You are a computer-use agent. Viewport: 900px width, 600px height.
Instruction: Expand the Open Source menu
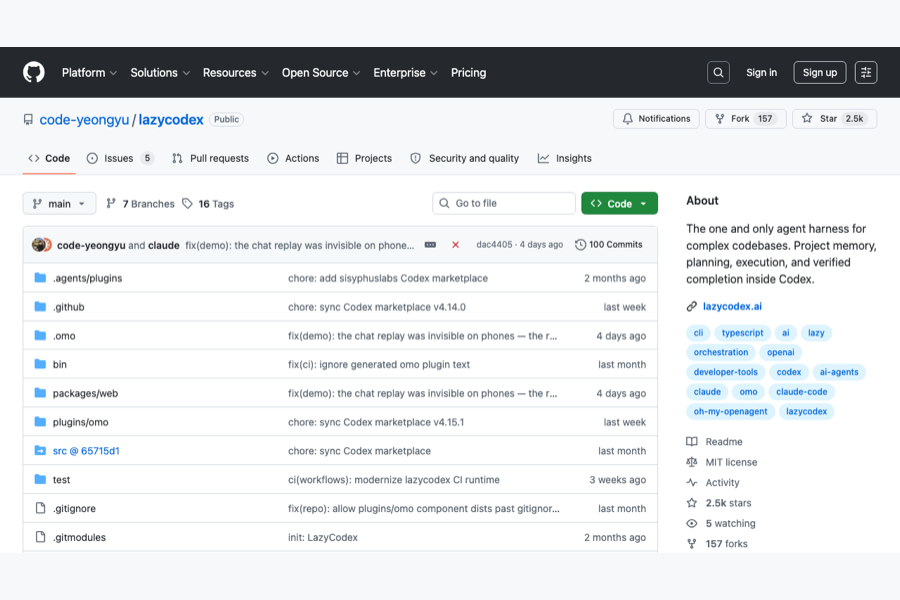321,73
